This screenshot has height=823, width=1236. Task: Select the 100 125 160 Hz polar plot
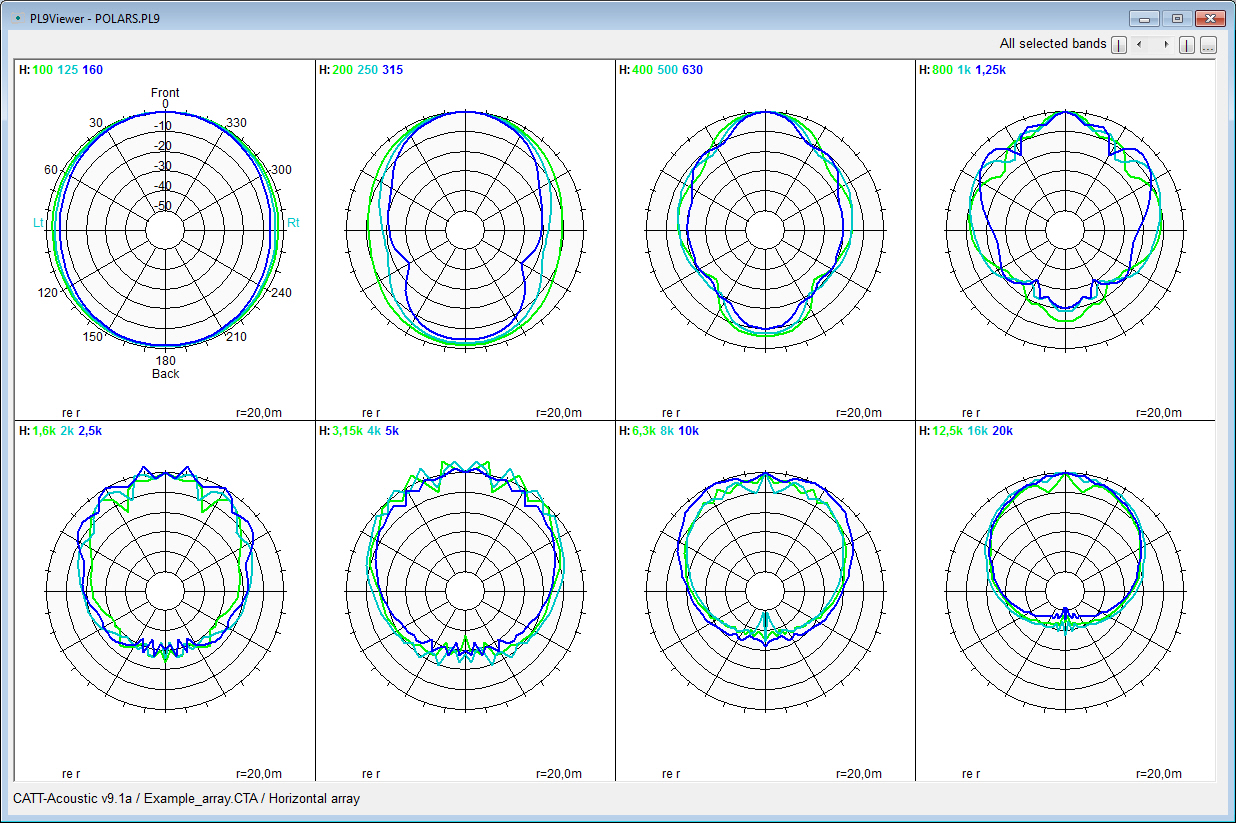(165, 231)
